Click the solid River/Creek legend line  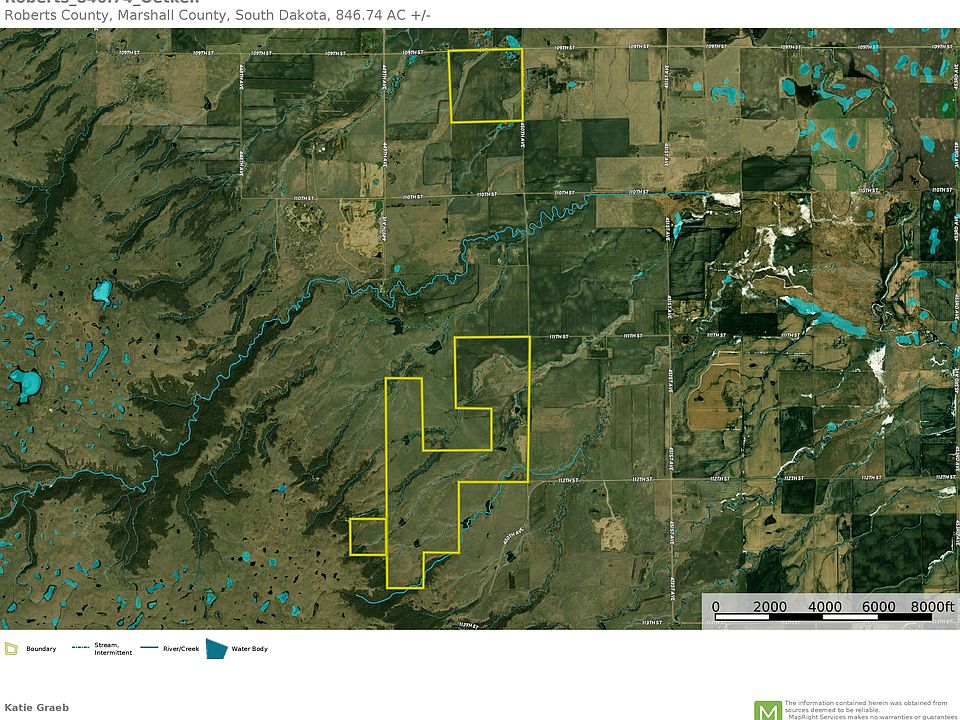(149, 647)
